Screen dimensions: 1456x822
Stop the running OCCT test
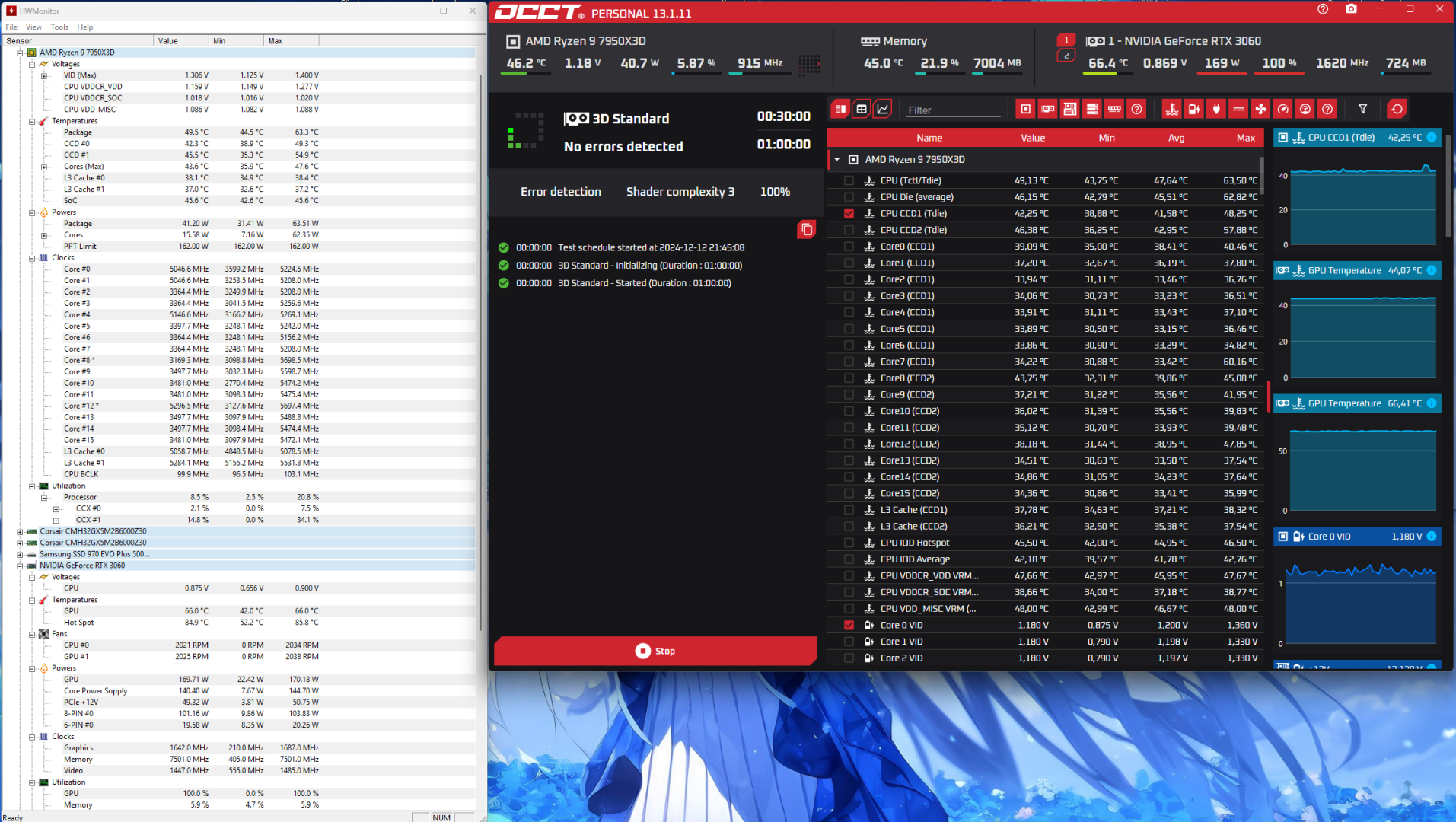(655, 651)
